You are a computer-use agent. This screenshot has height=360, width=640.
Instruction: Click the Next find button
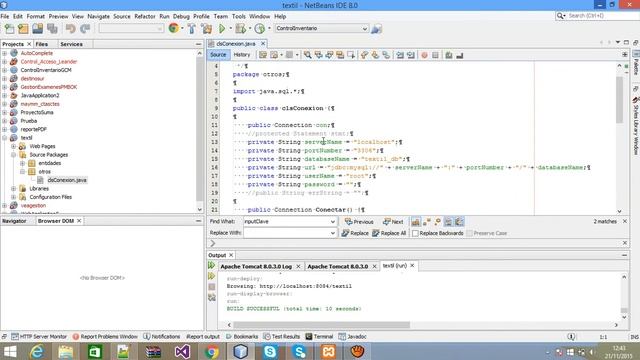tap(393, 222)
